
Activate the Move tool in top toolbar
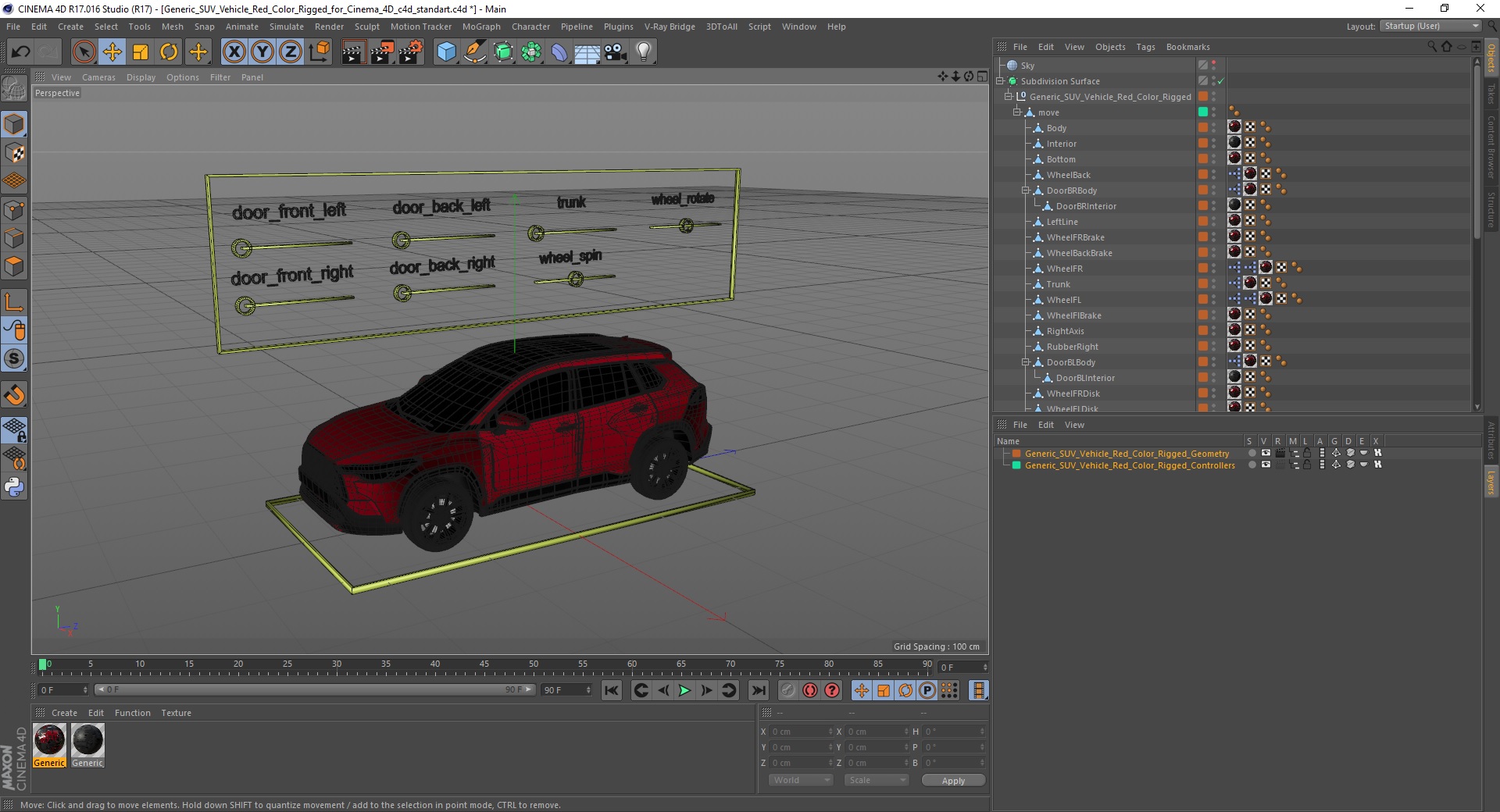[112, 52]
